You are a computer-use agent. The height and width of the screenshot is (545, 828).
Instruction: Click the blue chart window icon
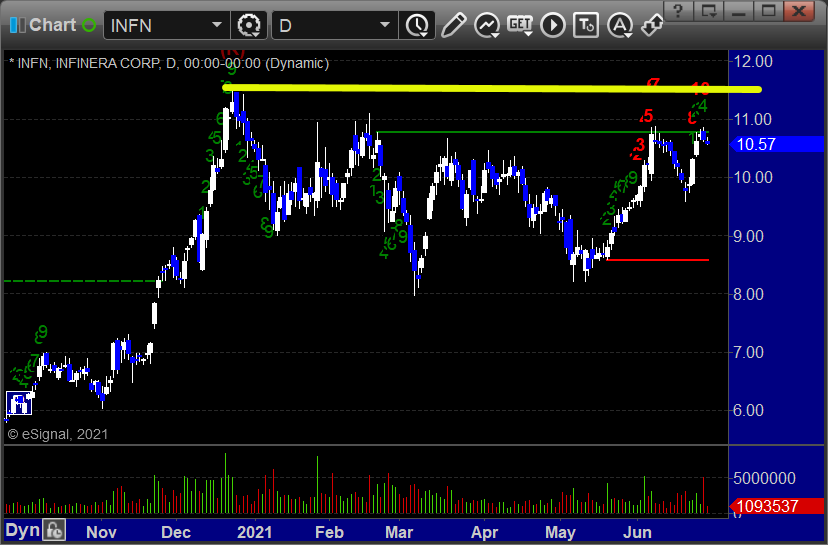tap(17, 25)
